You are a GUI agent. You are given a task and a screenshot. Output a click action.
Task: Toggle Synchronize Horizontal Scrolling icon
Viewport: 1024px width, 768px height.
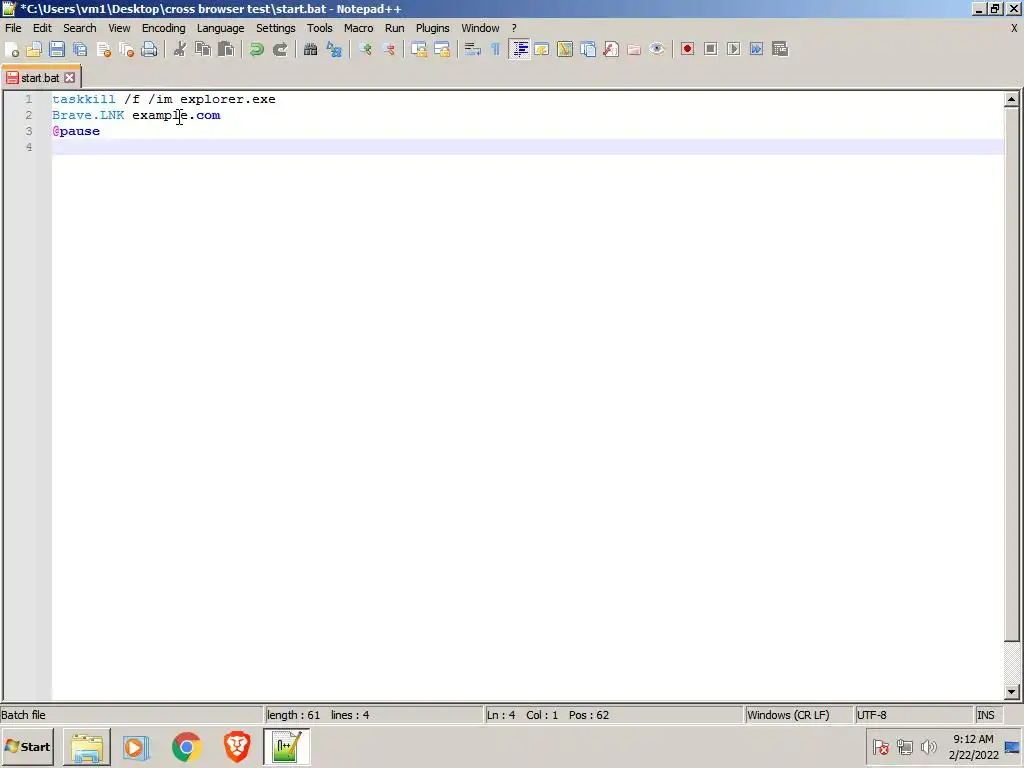(442, 50)
